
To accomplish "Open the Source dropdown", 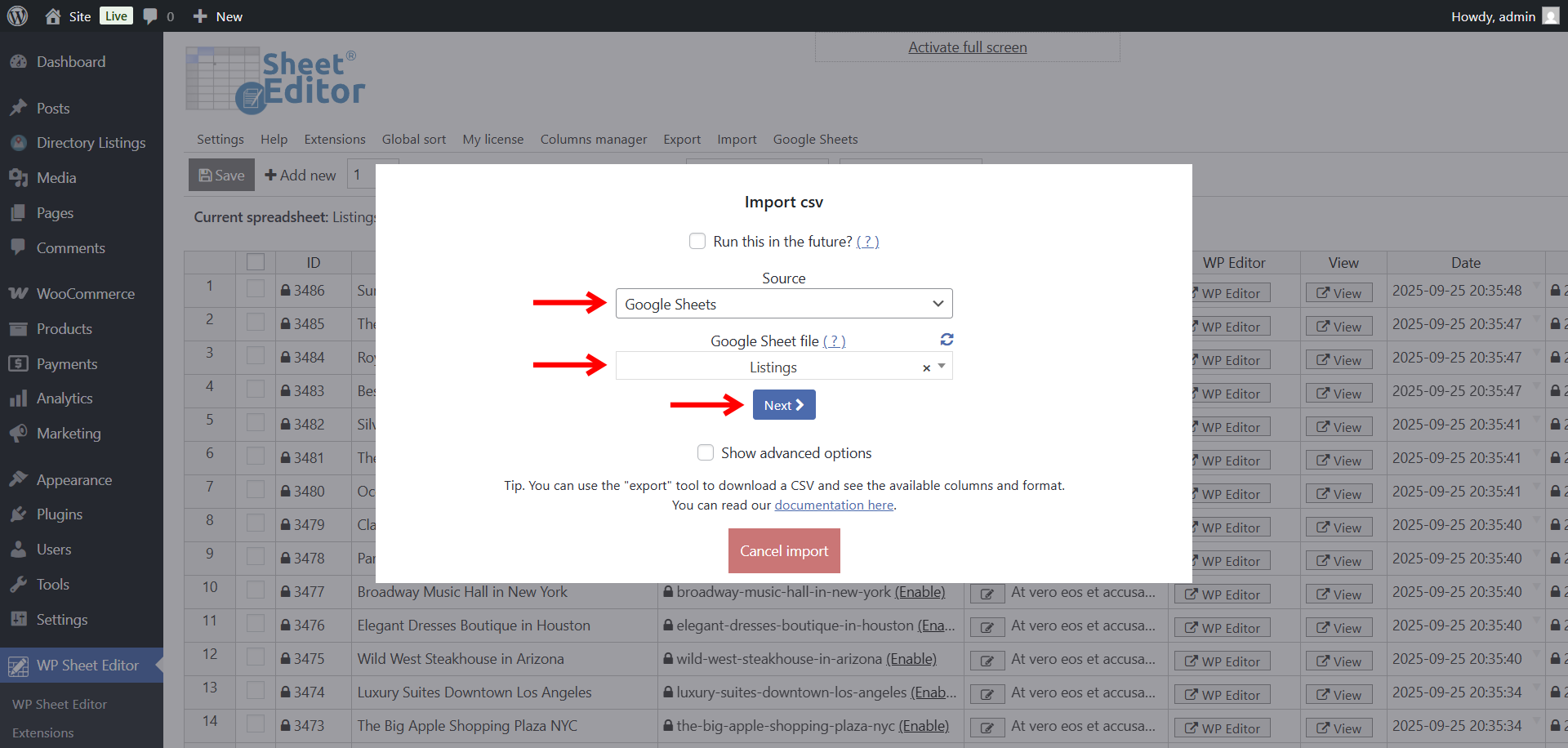I will coord(784,304).
